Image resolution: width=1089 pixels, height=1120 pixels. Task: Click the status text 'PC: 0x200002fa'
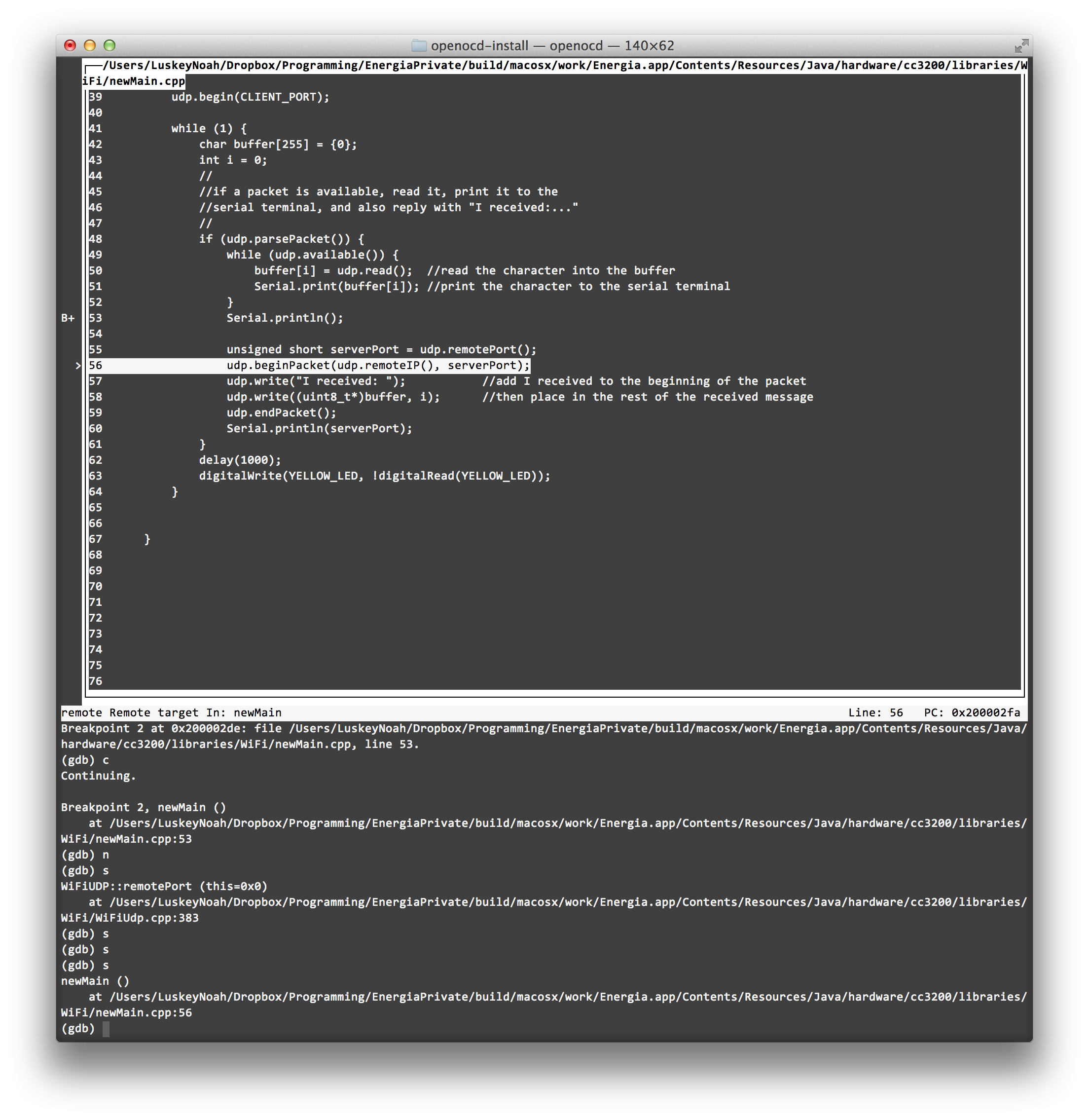point(972,712)
